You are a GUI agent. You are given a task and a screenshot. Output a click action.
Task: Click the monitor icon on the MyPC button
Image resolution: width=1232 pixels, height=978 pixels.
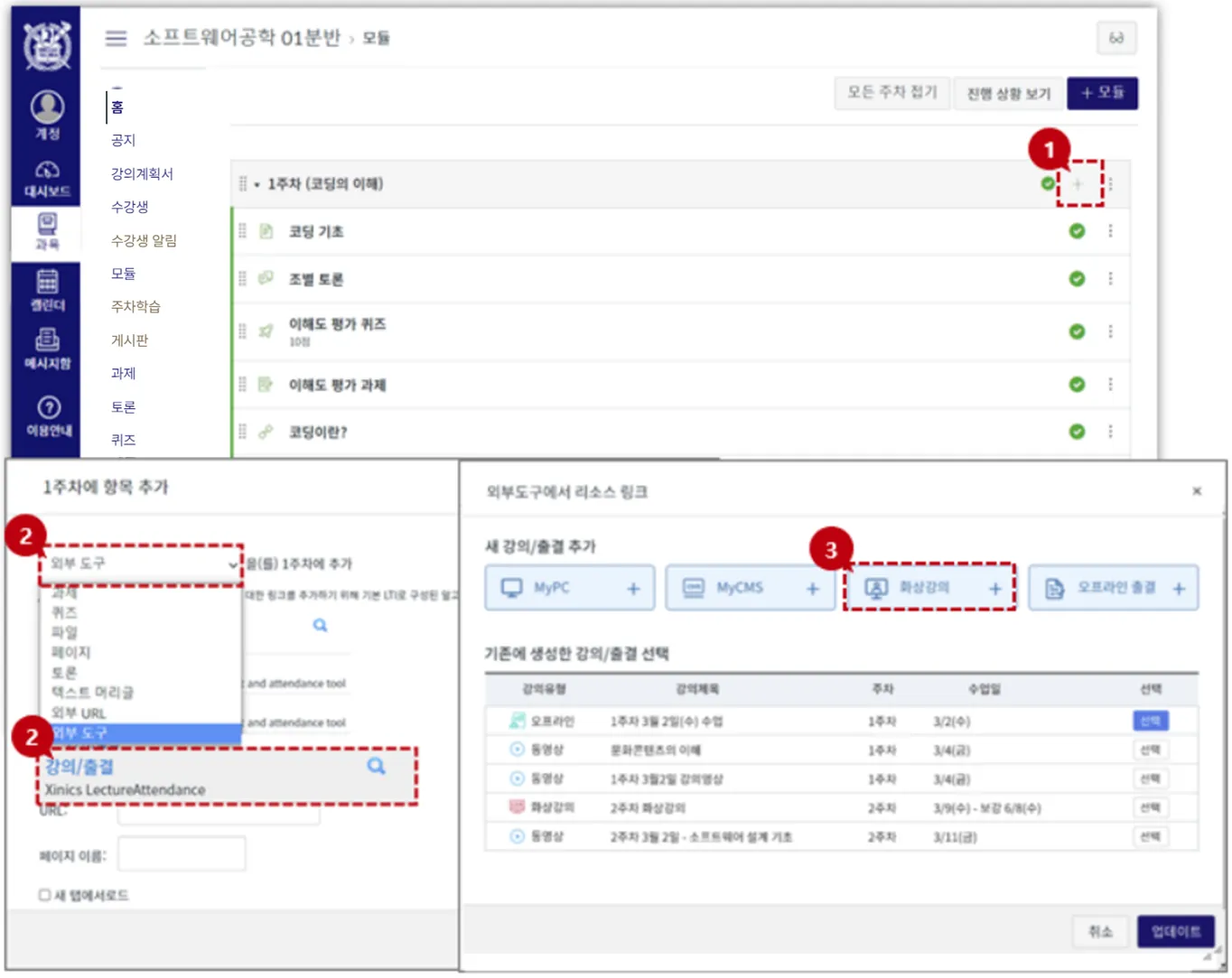click(x=511, y=588)
